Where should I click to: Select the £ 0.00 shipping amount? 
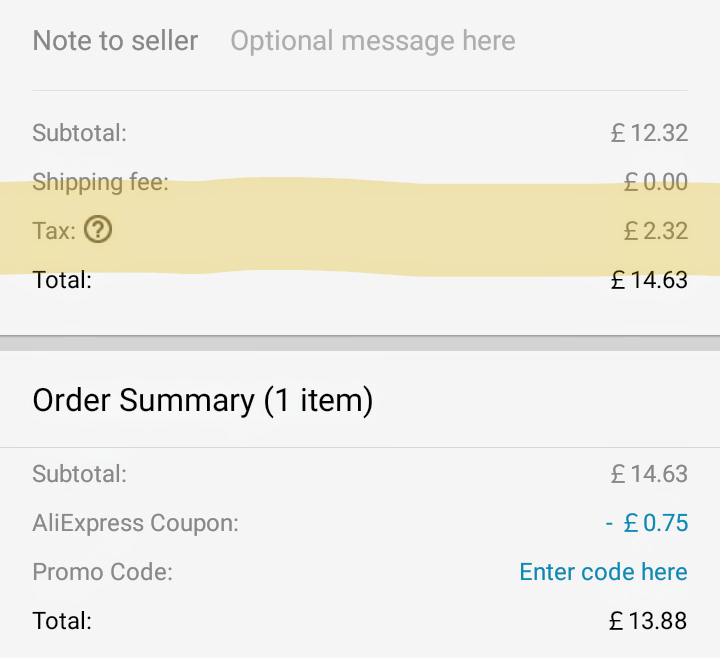(x=656, y=182)
